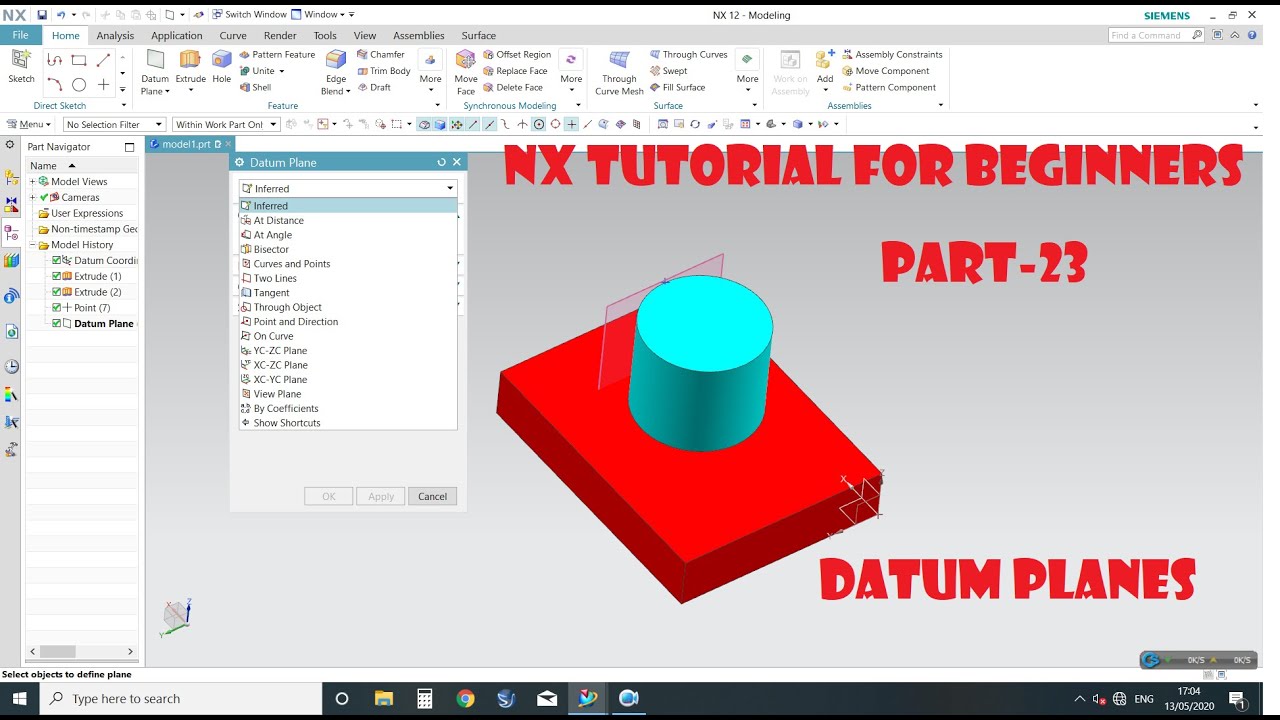Select the Draft command
The height and width of the screenshot is (720, 1280).
(374, 87)
